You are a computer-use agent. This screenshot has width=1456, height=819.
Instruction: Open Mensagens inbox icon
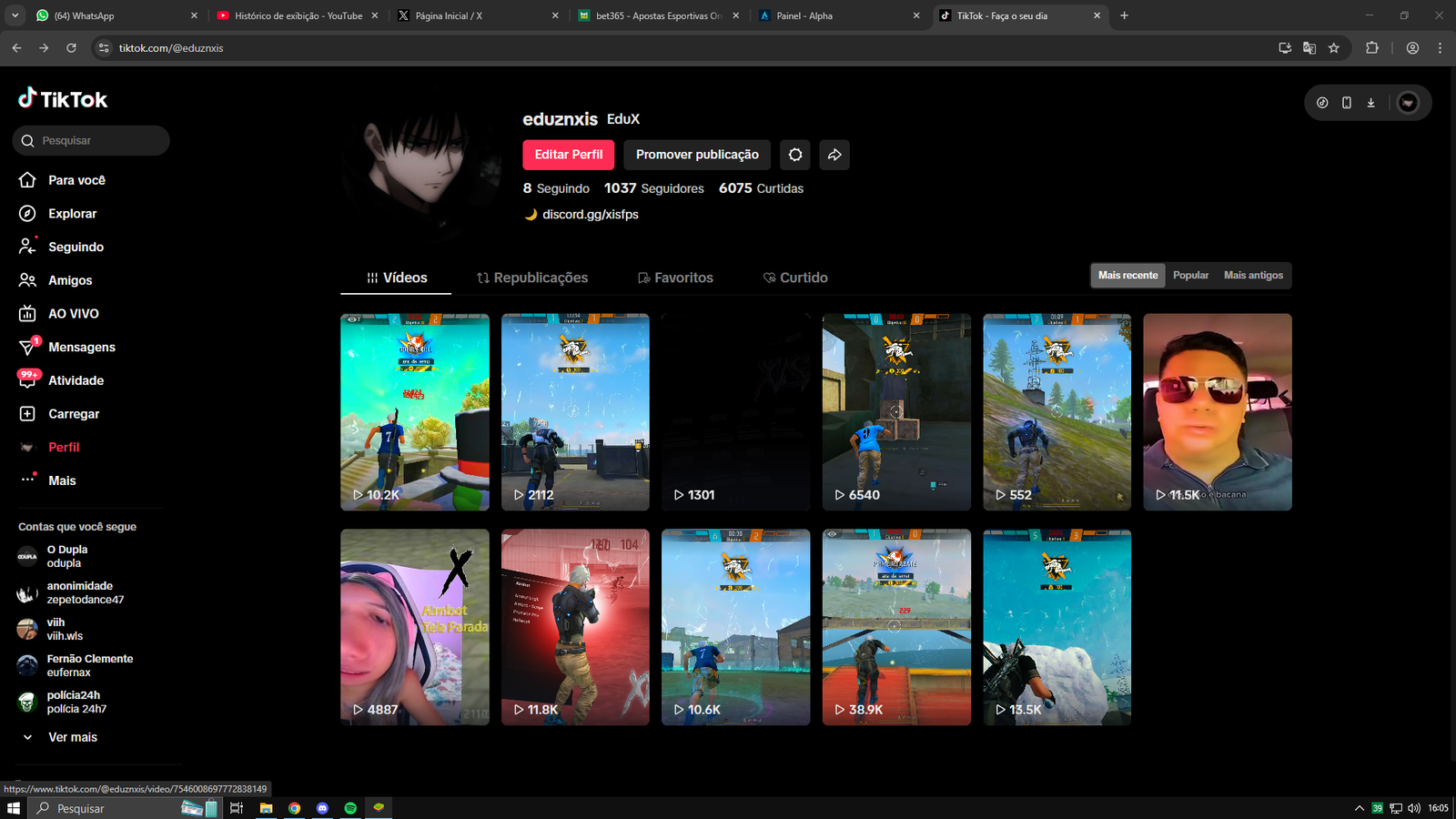(27, 347)
